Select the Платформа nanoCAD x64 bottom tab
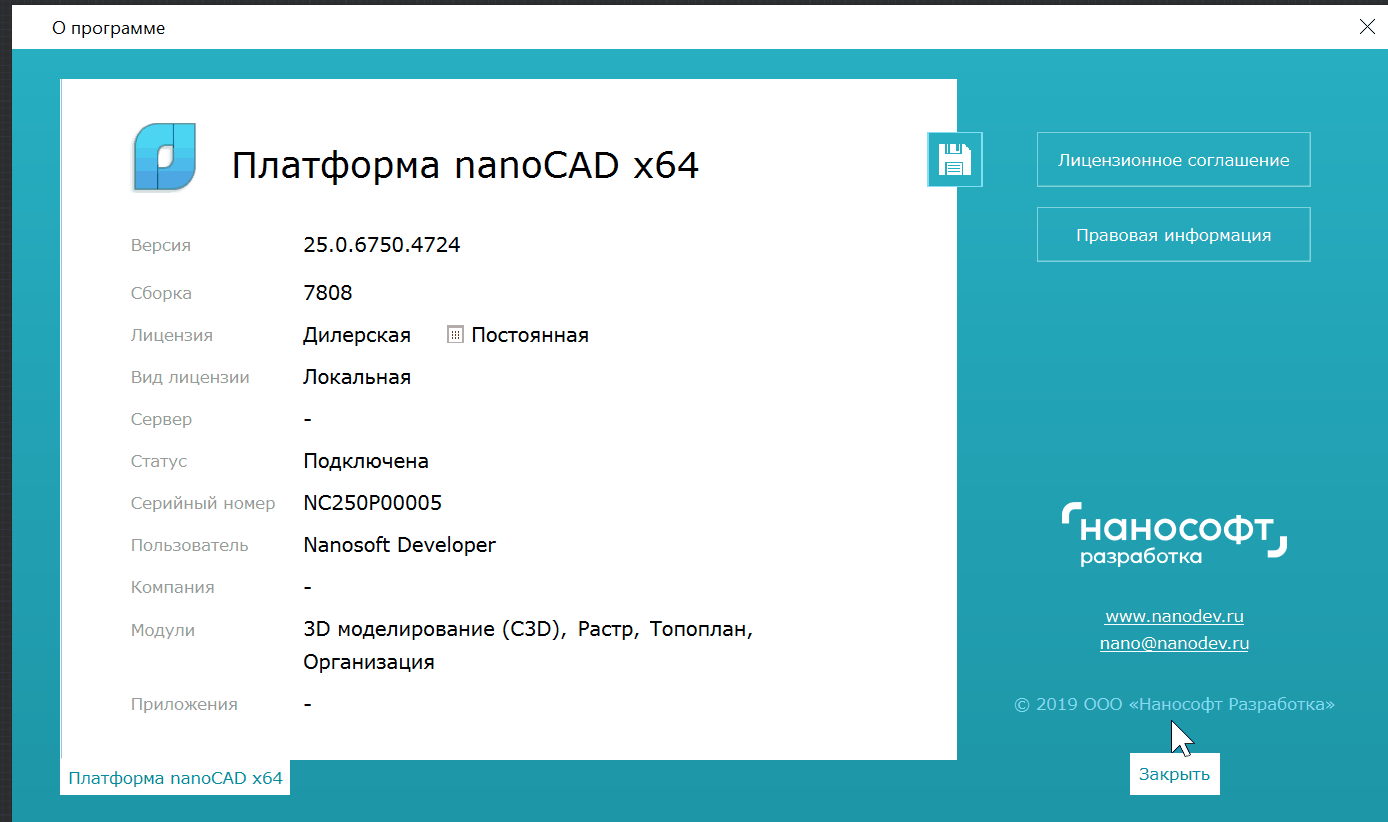The height and width of the screenshot is (822, 1388). (175, 777)
